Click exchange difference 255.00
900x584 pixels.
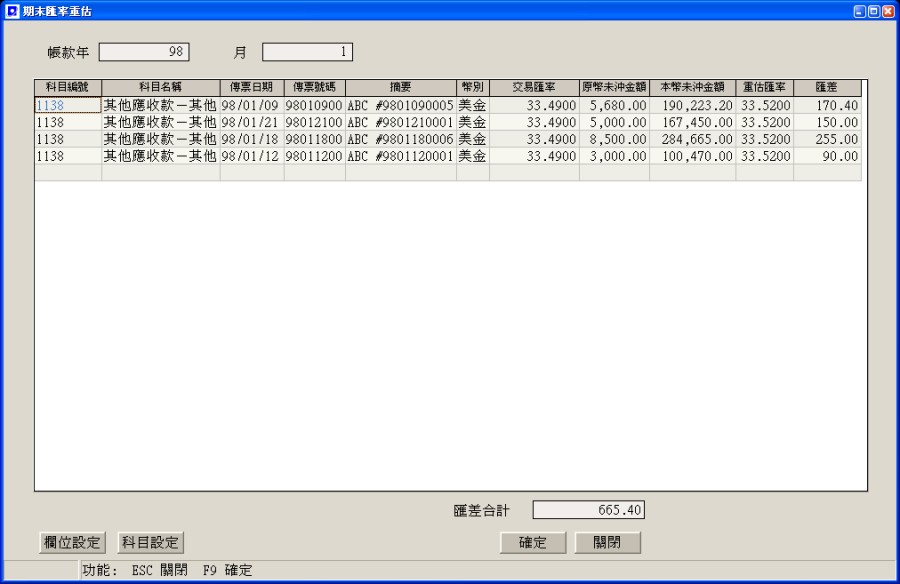[x=827, y=139]
